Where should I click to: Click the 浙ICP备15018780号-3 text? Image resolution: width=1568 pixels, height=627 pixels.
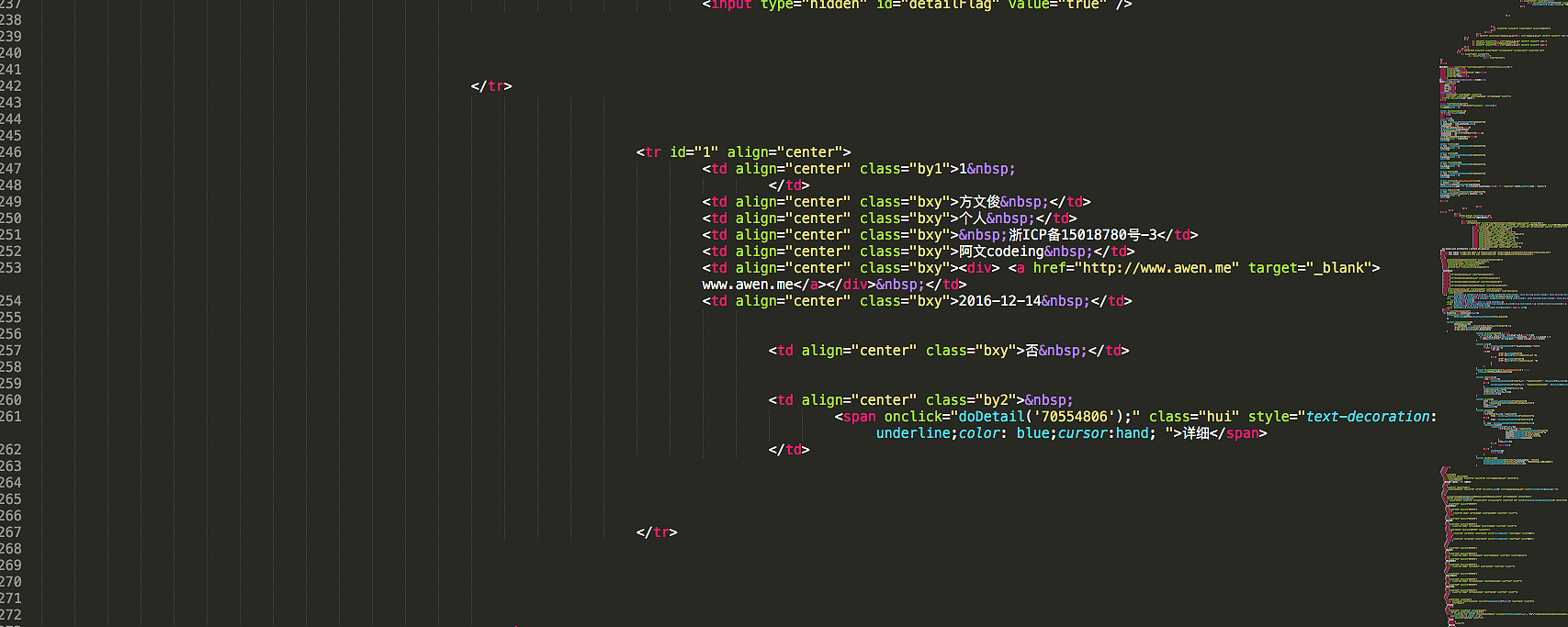click(x=1083, y=235)
